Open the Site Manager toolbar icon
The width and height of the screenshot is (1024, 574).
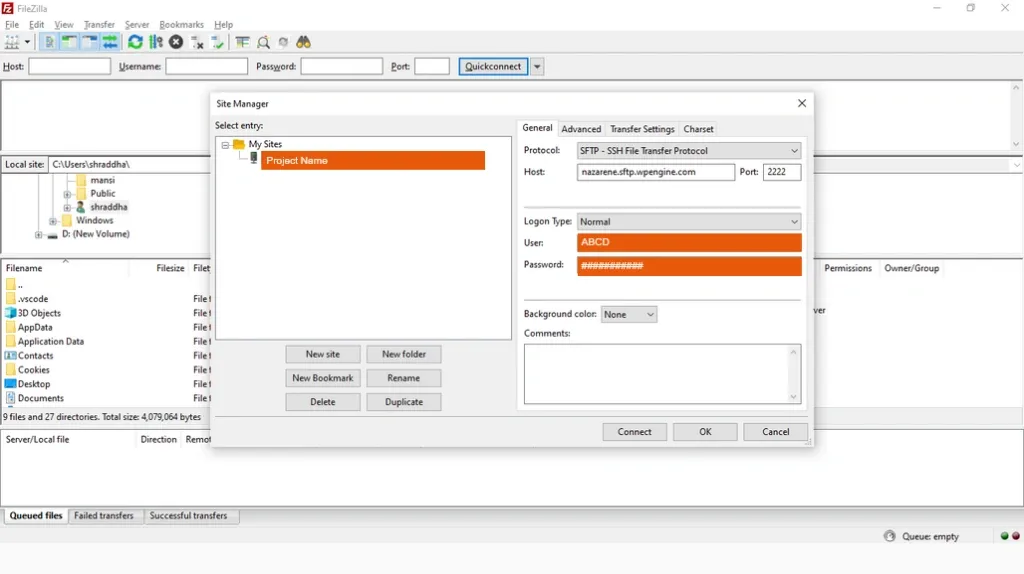(12, 42)
